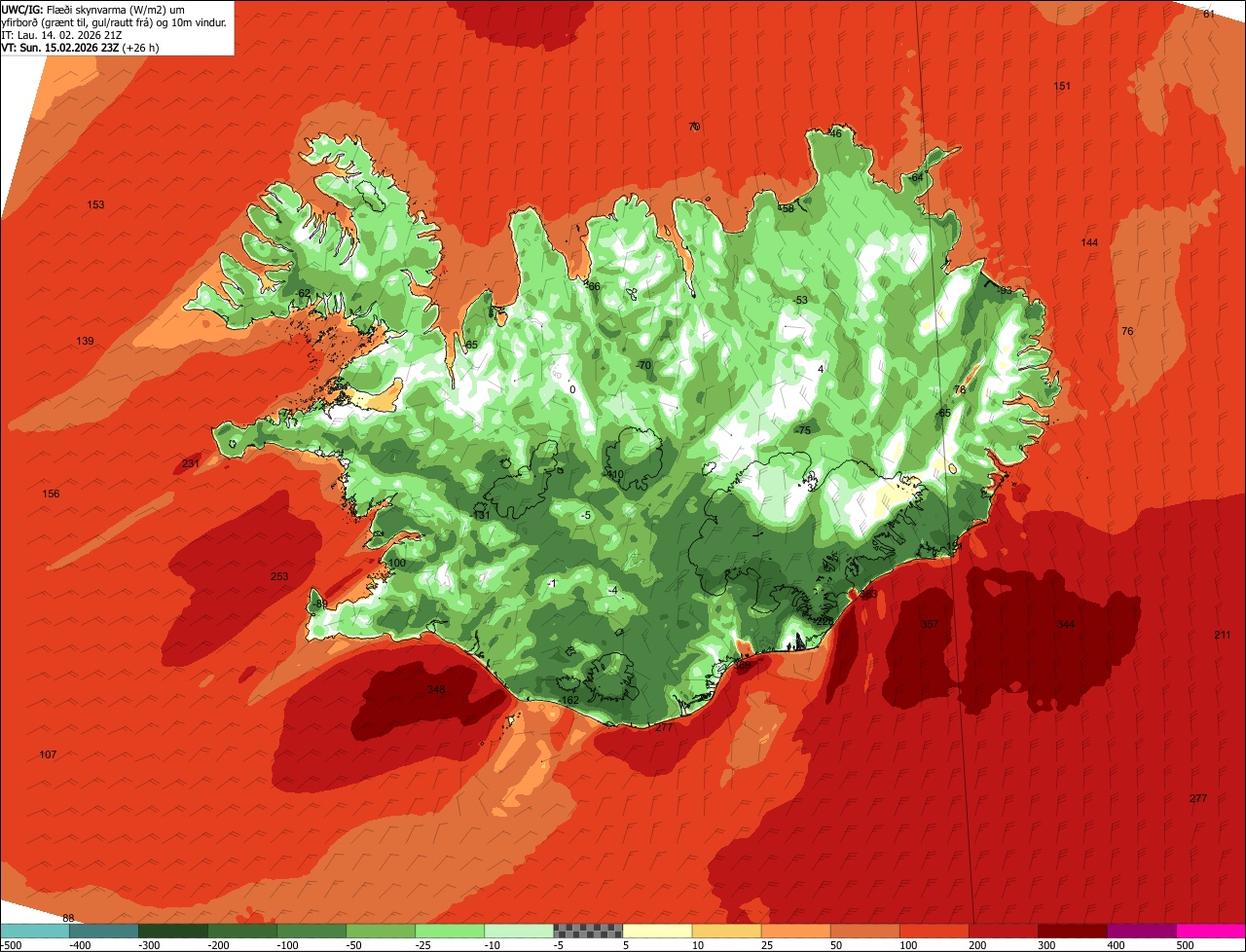
Task: Click the '(+26 h)' forecast offset text
Action: coord(142,47)
